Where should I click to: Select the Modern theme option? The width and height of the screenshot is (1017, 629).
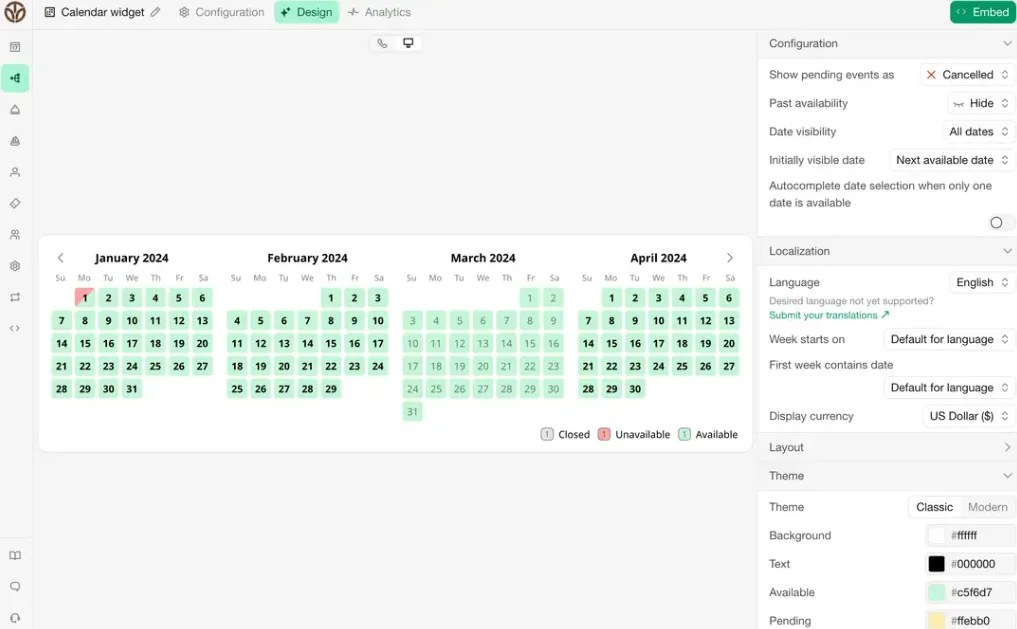pyautogui.click(x=987, y=507)
